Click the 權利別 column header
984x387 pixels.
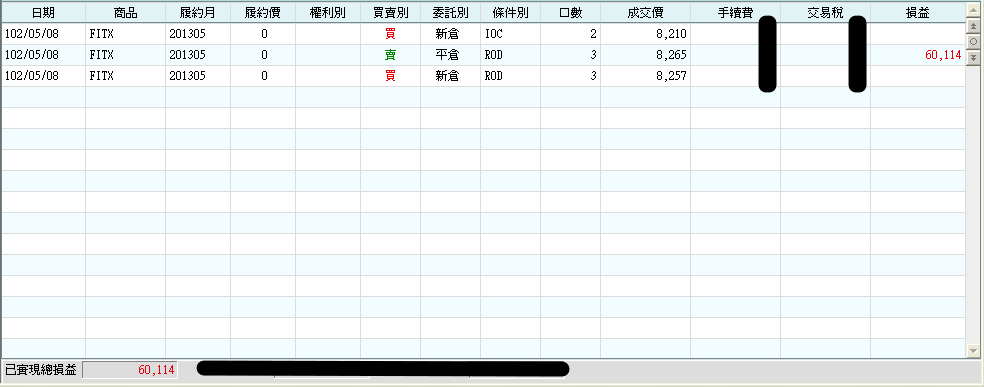328,12
